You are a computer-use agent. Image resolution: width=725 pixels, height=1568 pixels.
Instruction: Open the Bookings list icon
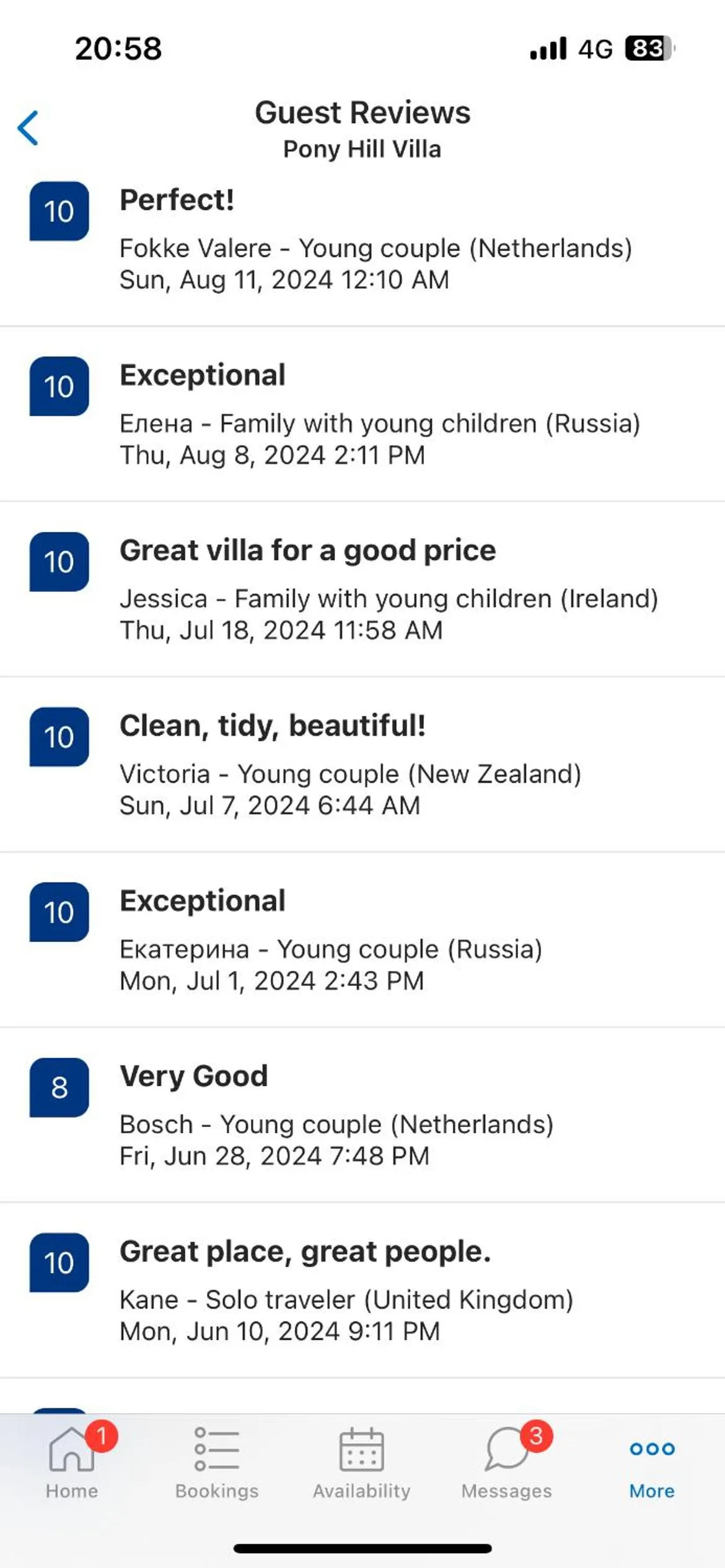[x=217, y=1449]
